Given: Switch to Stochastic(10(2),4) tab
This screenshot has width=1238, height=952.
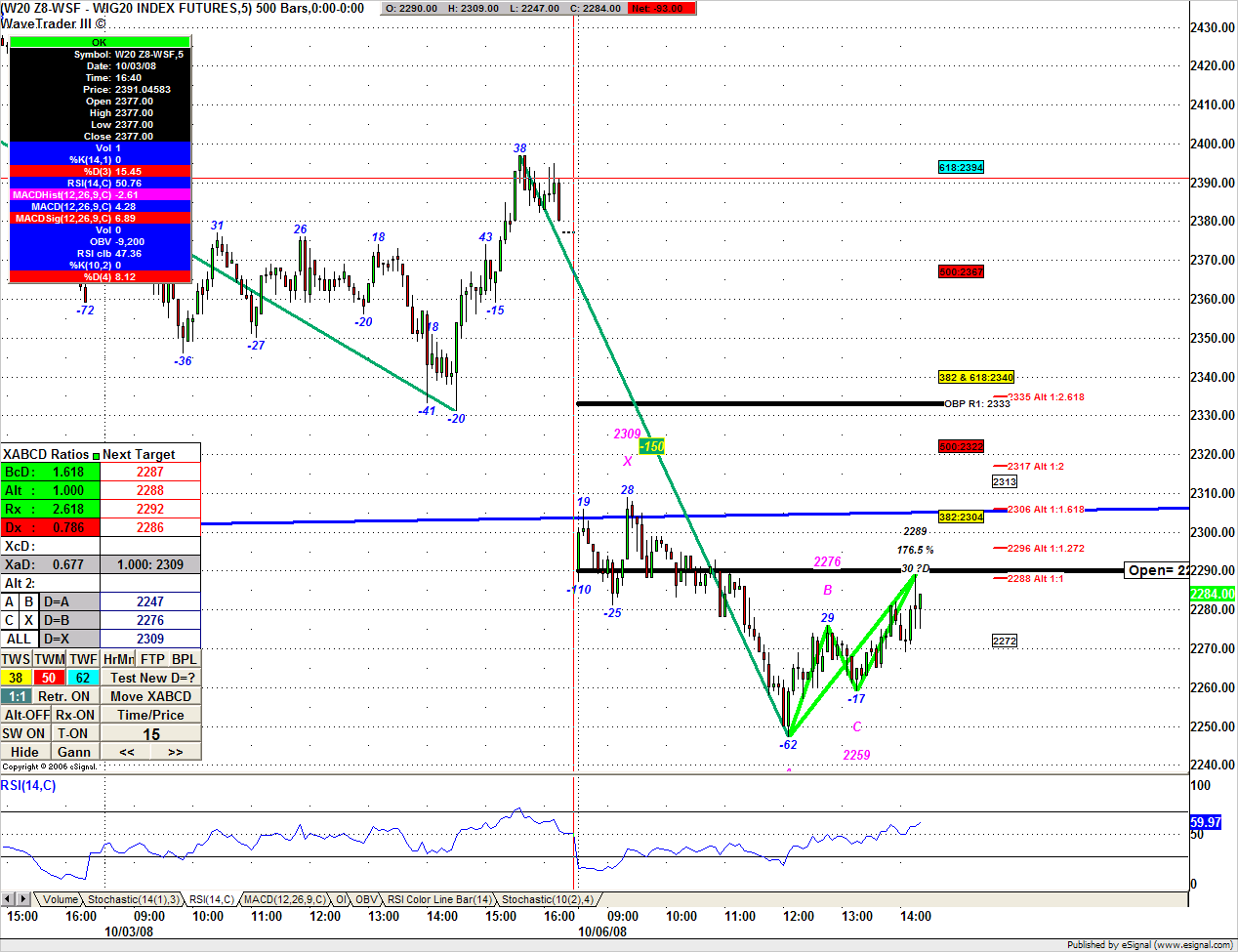Looking at the screenshot, I should (x=547, y=899).
